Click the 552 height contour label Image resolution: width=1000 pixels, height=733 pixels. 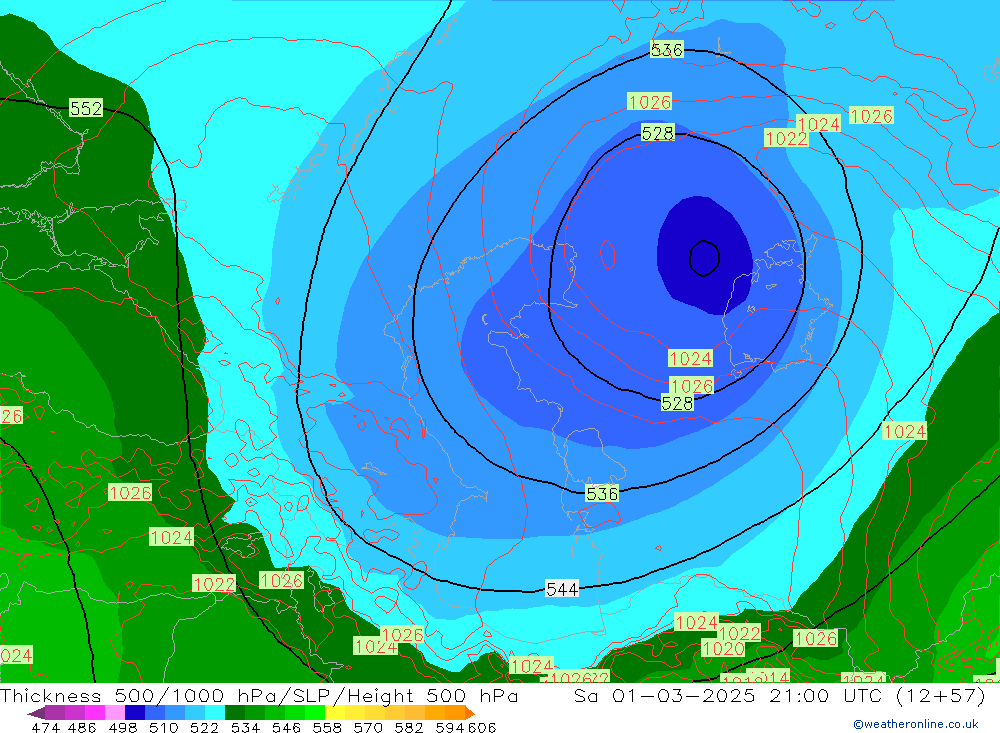click(86, 108)
